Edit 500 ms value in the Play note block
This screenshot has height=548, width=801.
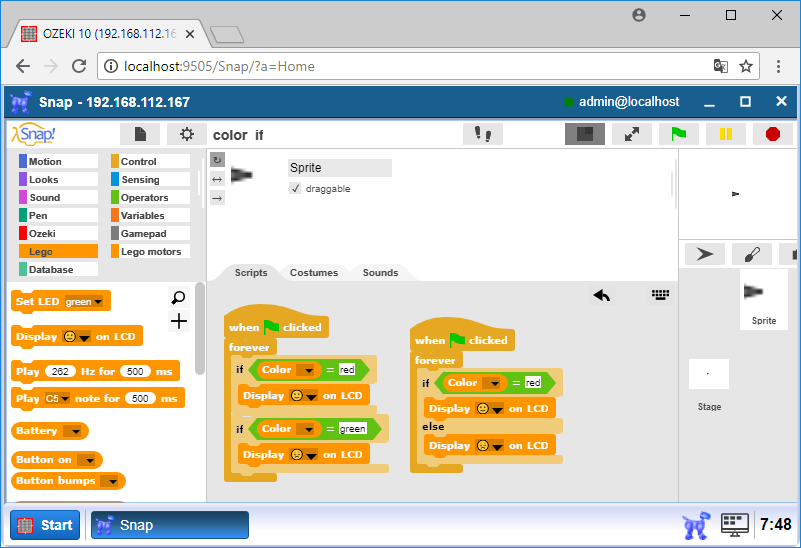pyautogui.click(x=140, y=398)
